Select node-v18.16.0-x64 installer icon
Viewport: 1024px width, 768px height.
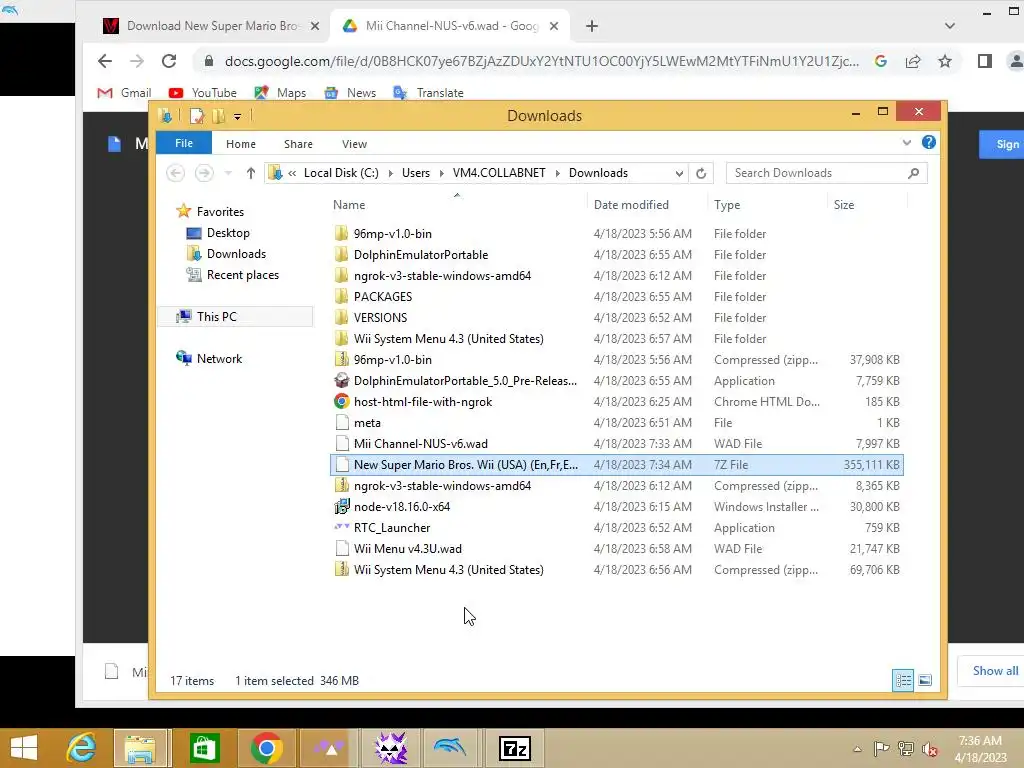pos(341,507)
